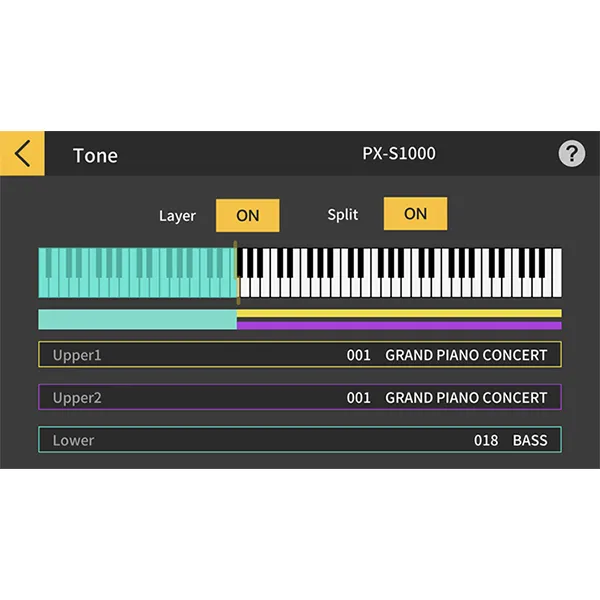Image resolution: width=600 pixels, height=600 pixels.
Task: Toggle the Split ON button
Action: 415,214
